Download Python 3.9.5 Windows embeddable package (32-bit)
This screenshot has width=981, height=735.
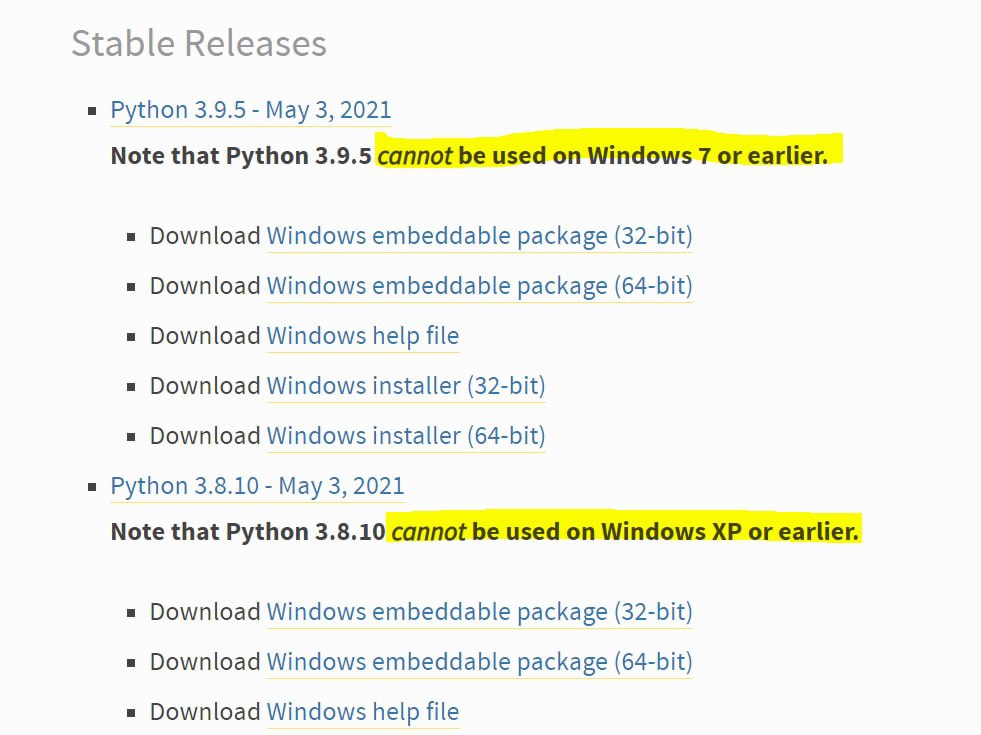479,236
